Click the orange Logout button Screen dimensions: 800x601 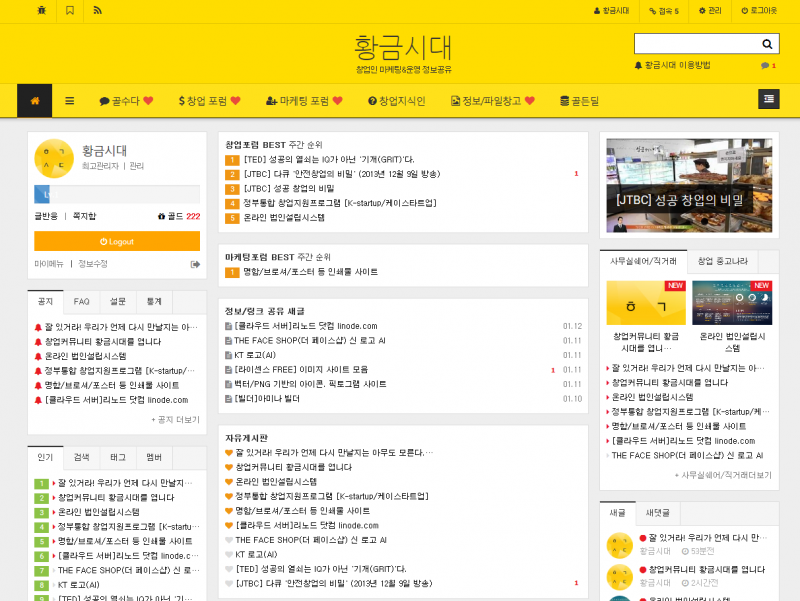(x=117, y=241)
